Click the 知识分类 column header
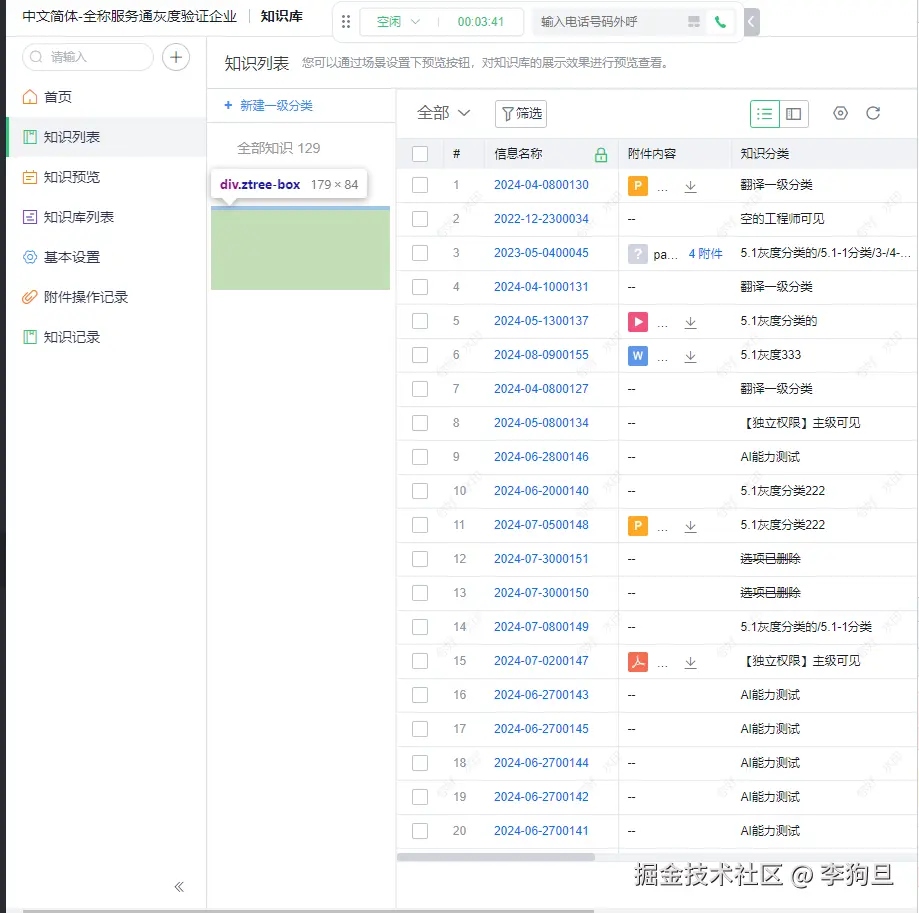The height and width of the screenshot is (913, 919). coord(764,154)
